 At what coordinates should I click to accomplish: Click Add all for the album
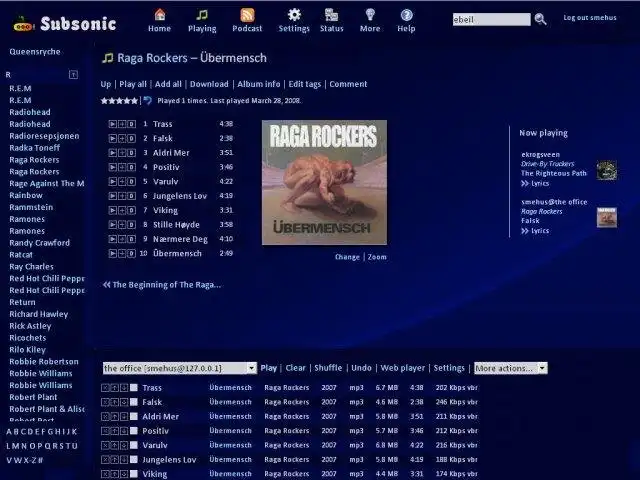[x=168, y=84]
